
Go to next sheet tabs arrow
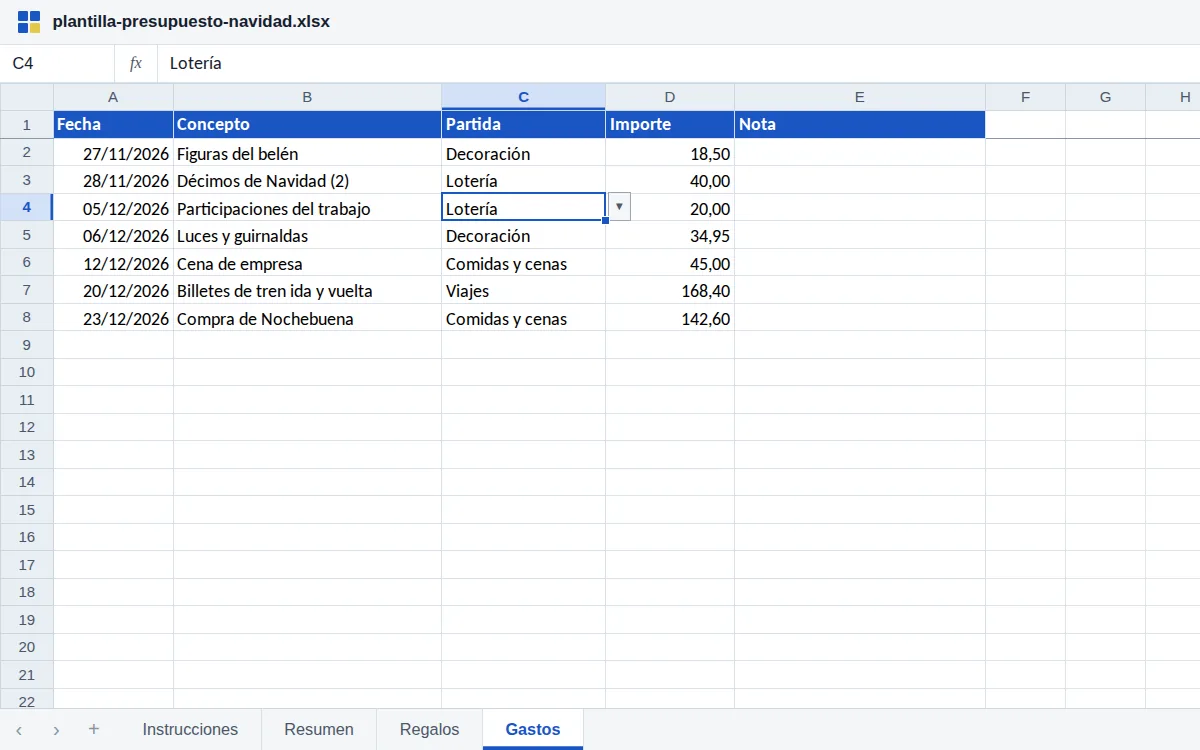56,730
